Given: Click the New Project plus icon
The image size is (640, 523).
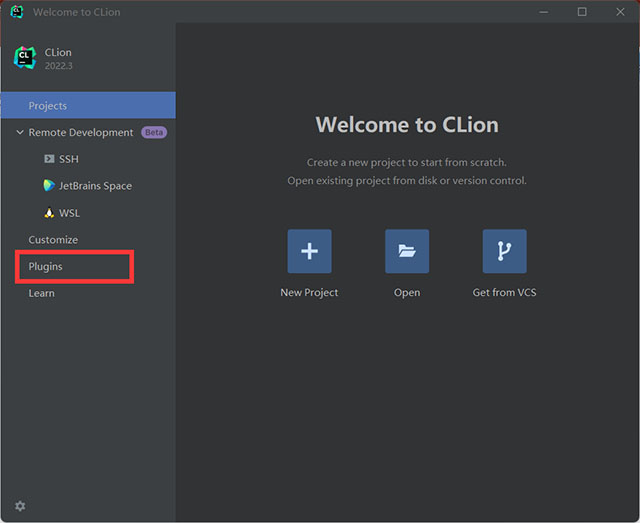Looking at the screenshot, I should pyautogui.click(x=309, y=251).
